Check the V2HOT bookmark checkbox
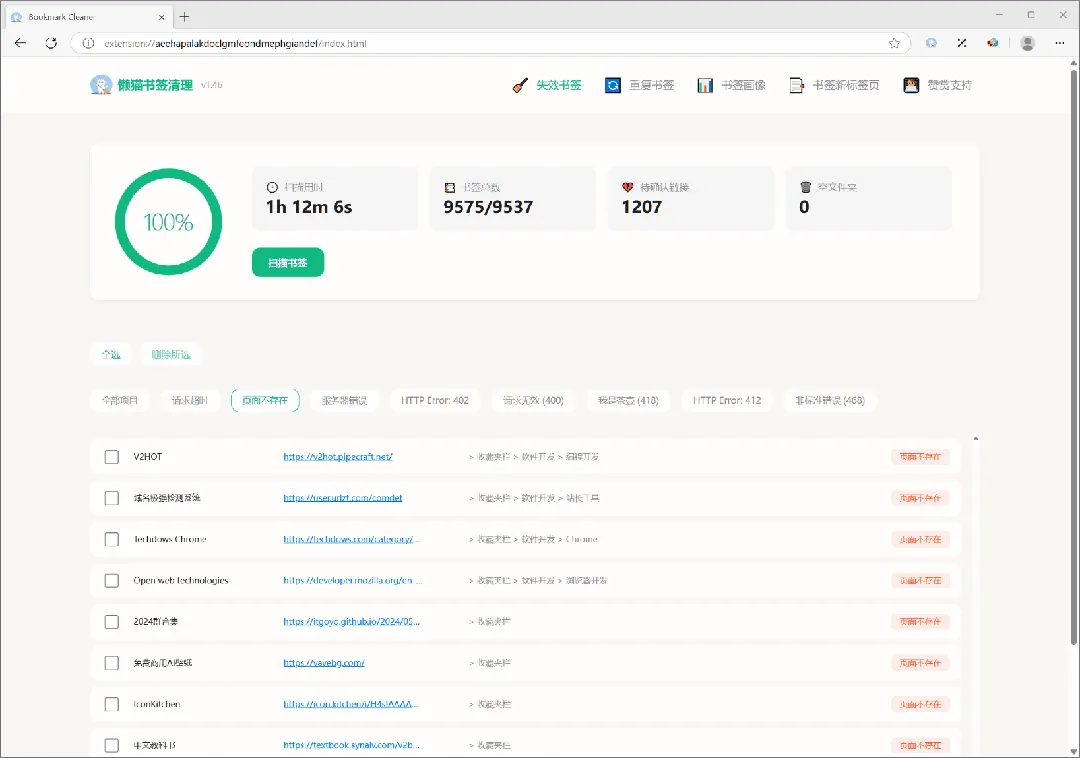 [x=112, y=456]
